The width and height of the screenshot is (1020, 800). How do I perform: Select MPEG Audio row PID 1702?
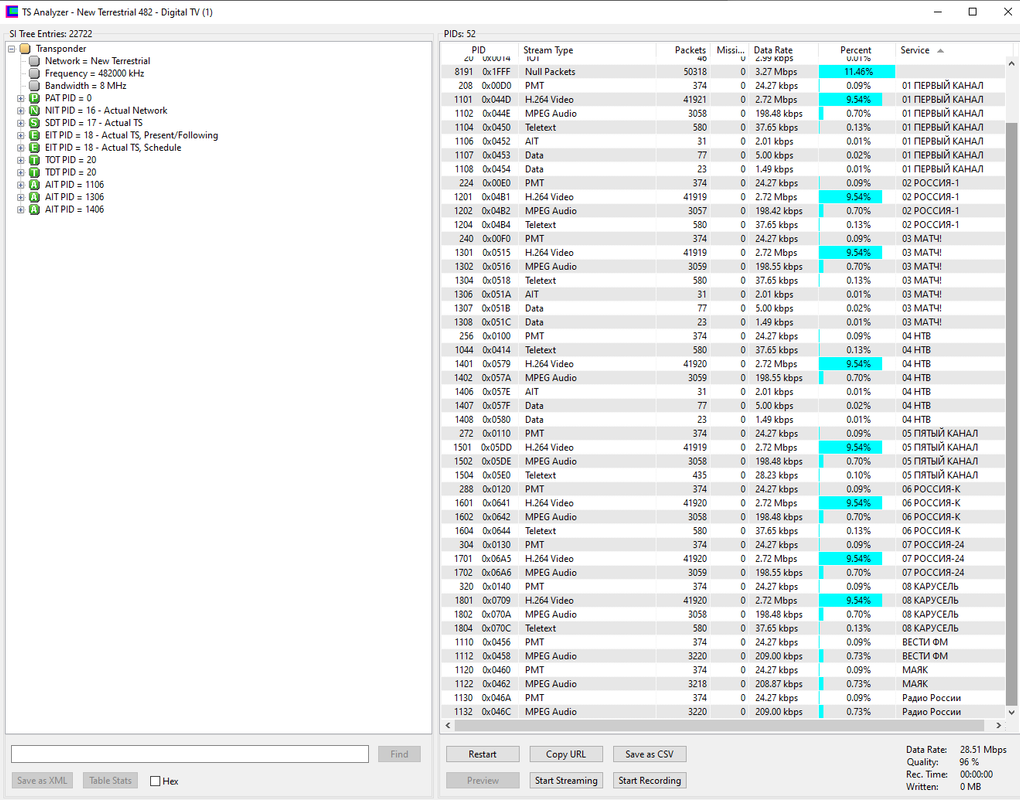click(723, 572)
